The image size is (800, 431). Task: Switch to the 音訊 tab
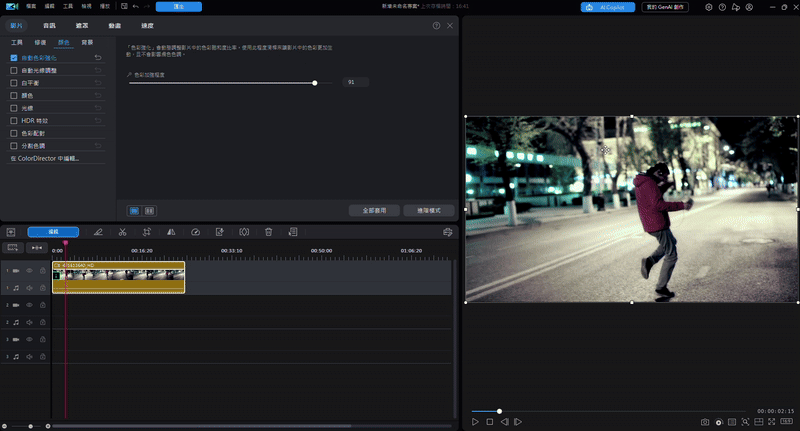coord(50,25)
